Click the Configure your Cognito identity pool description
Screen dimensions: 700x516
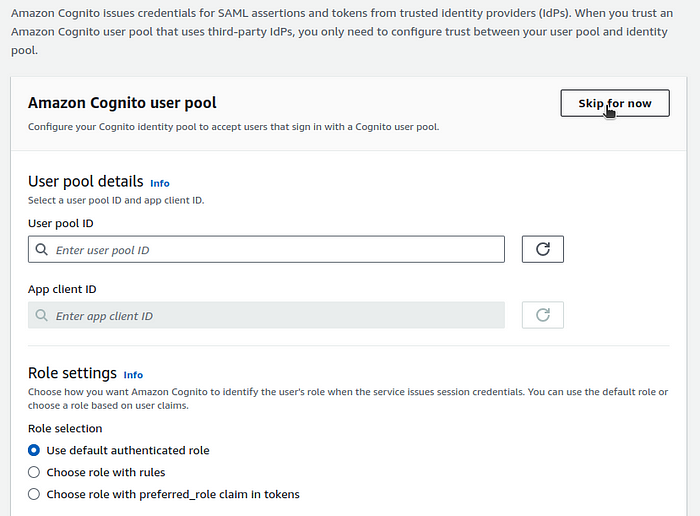pos(233,127)
